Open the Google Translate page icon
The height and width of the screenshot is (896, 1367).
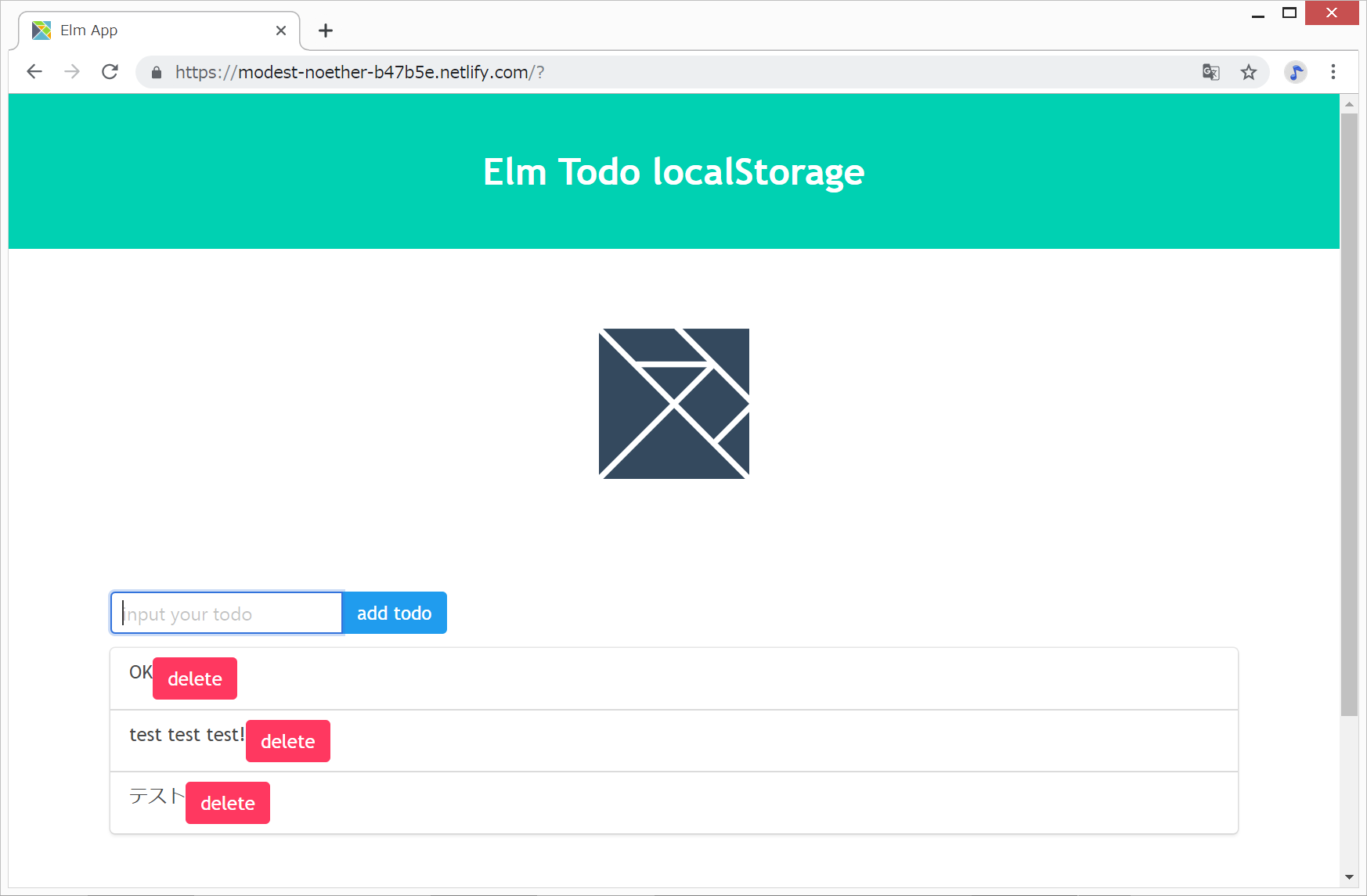point(1210,72)
